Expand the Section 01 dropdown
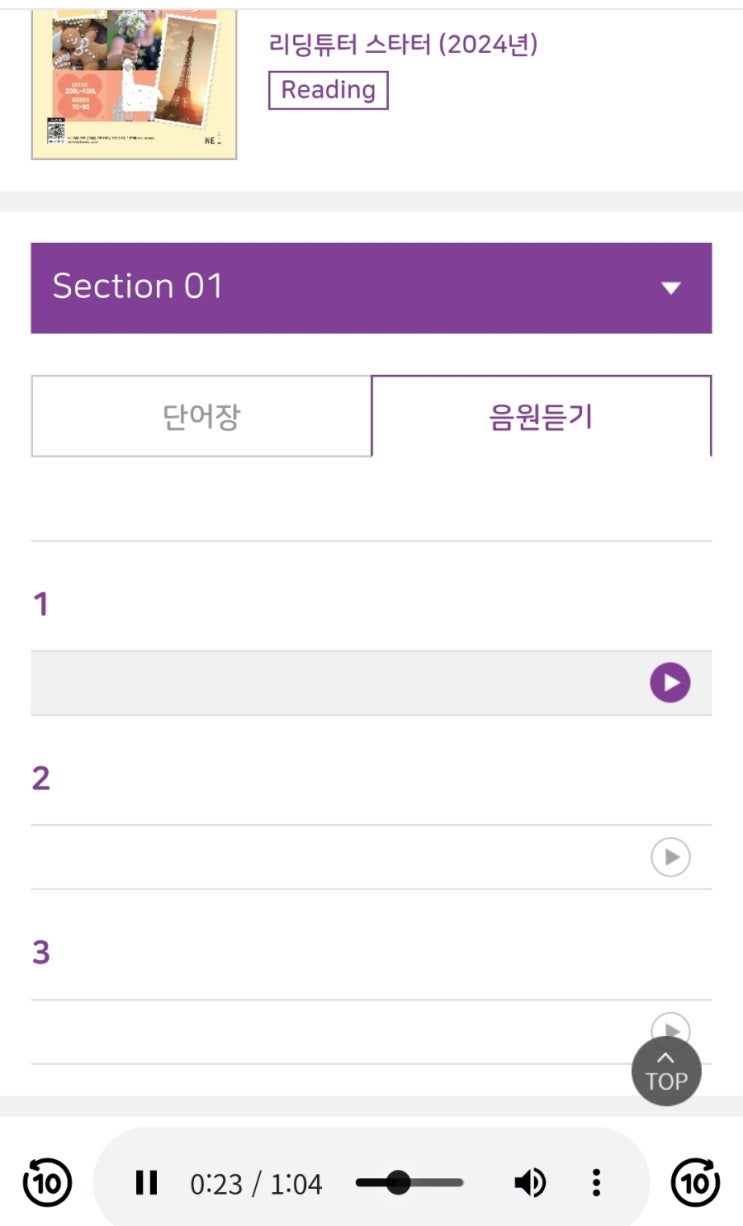The image size is (743, 1226). [371, 288]
